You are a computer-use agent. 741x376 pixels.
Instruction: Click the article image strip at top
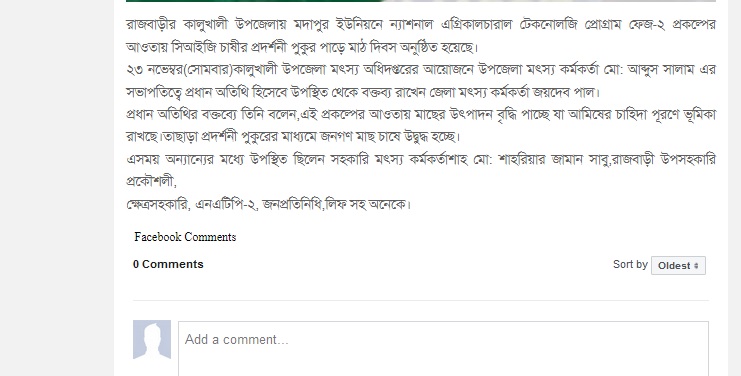pyautogui.click(x=421, y=1)
